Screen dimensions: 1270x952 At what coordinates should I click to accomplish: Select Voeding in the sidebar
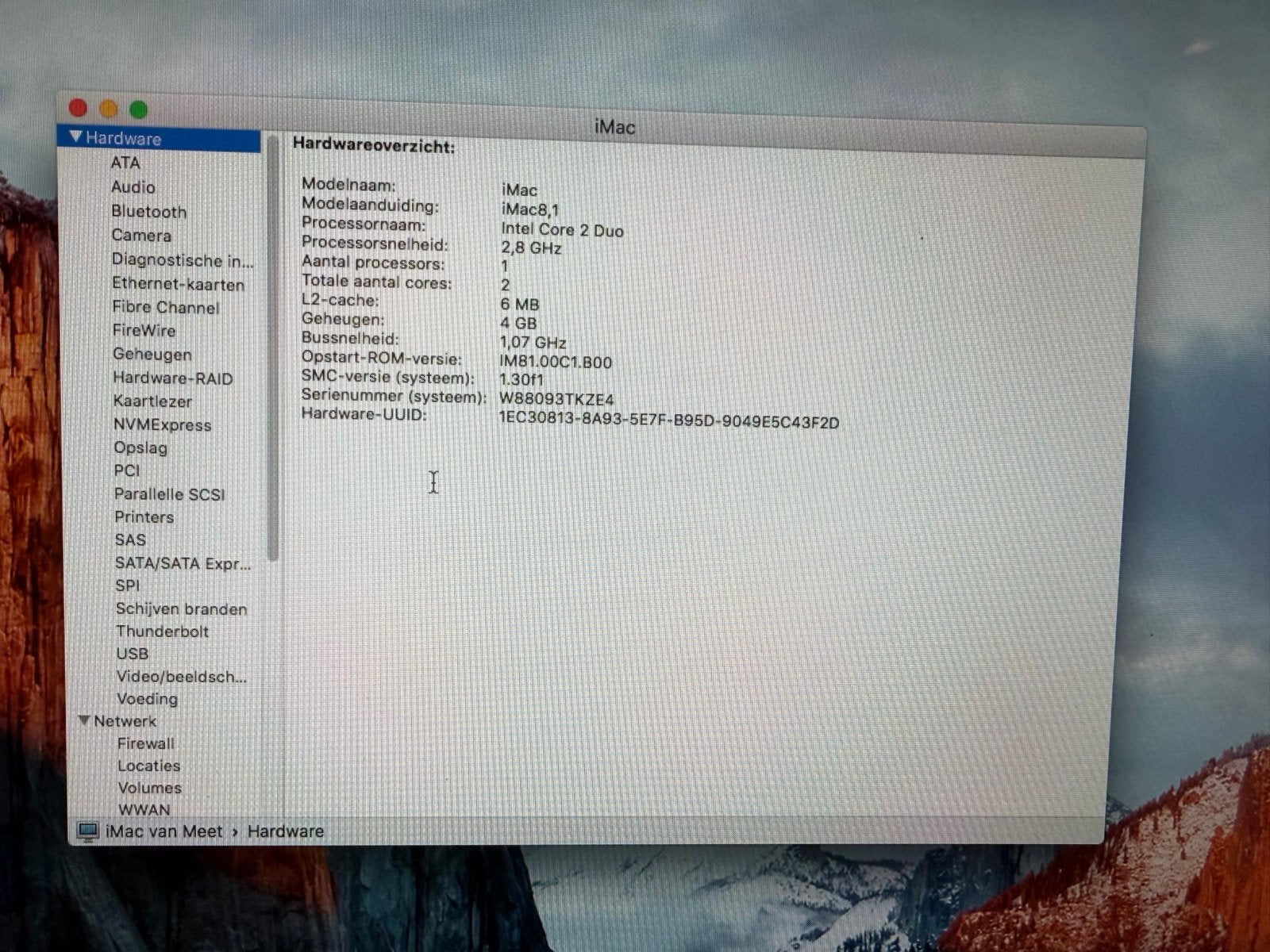coord(147,699)
